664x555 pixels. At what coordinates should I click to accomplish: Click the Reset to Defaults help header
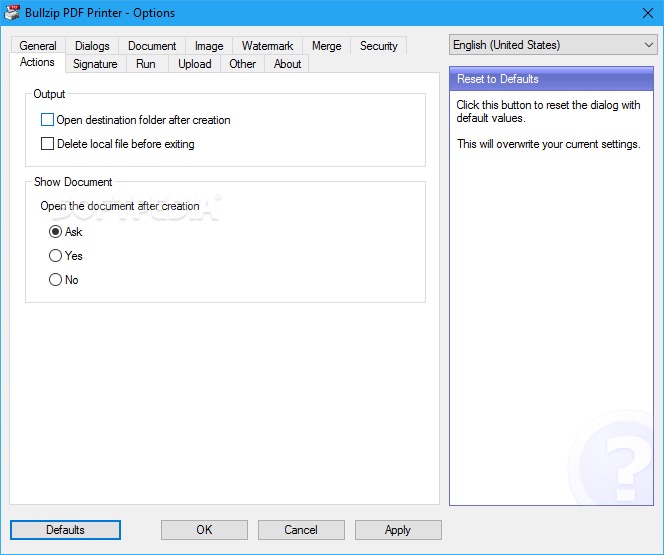551,79
